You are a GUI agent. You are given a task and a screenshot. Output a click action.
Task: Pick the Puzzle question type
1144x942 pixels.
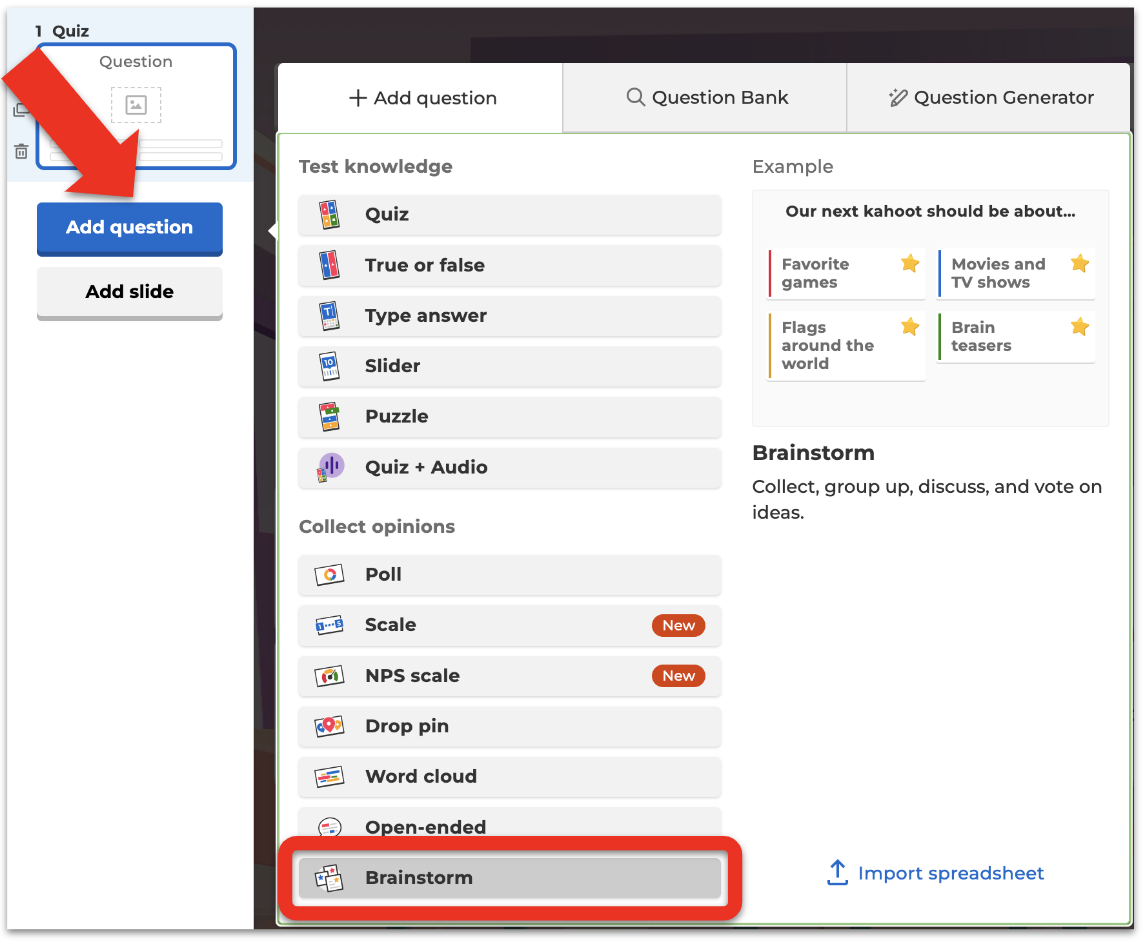point(510,417)
